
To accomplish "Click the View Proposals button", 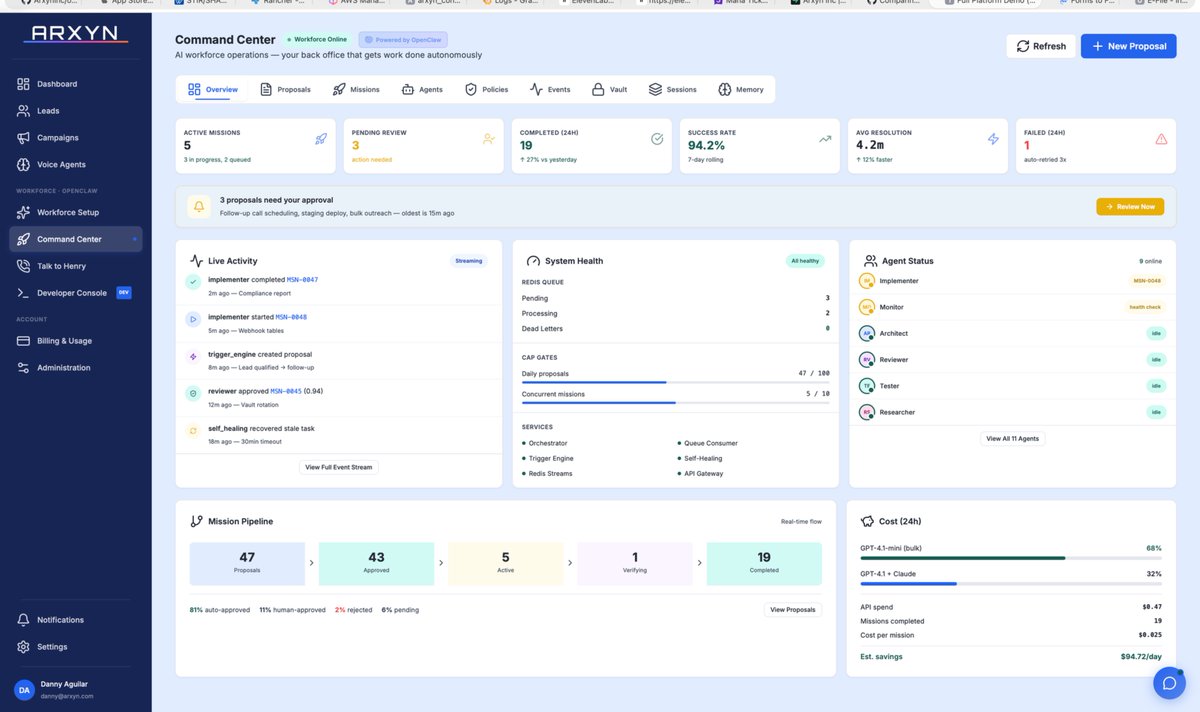I will (x=793, y=609).
